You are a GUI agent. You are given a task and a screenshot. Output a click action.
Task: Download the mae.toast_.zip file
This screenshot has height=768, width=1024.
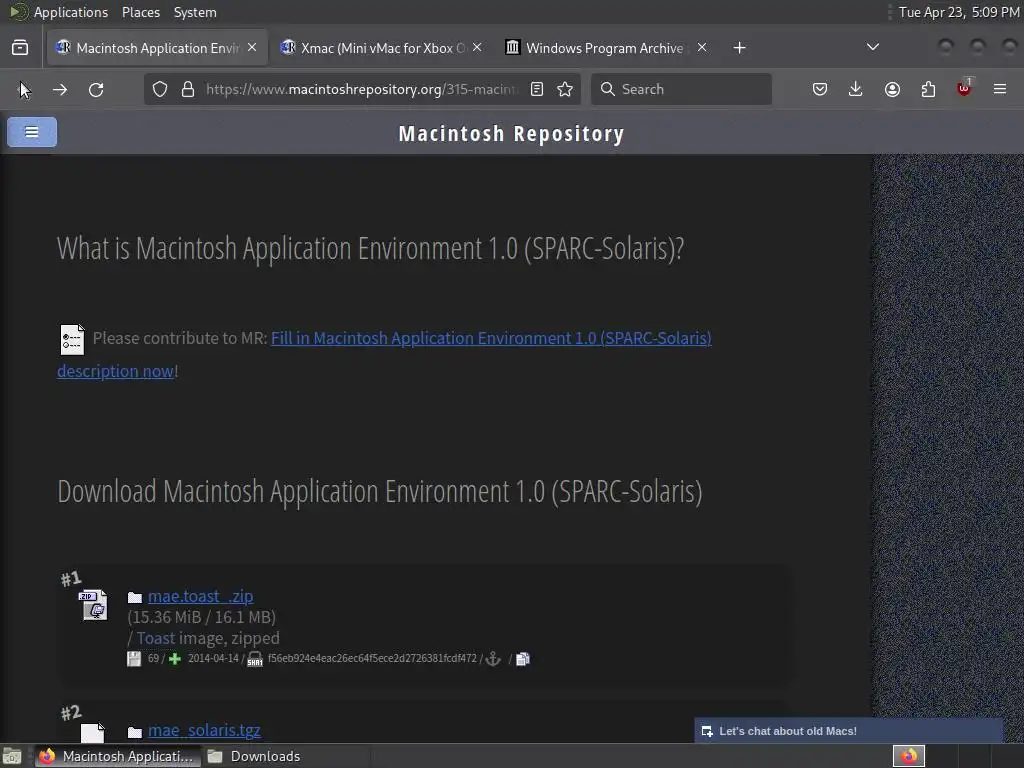200,596
